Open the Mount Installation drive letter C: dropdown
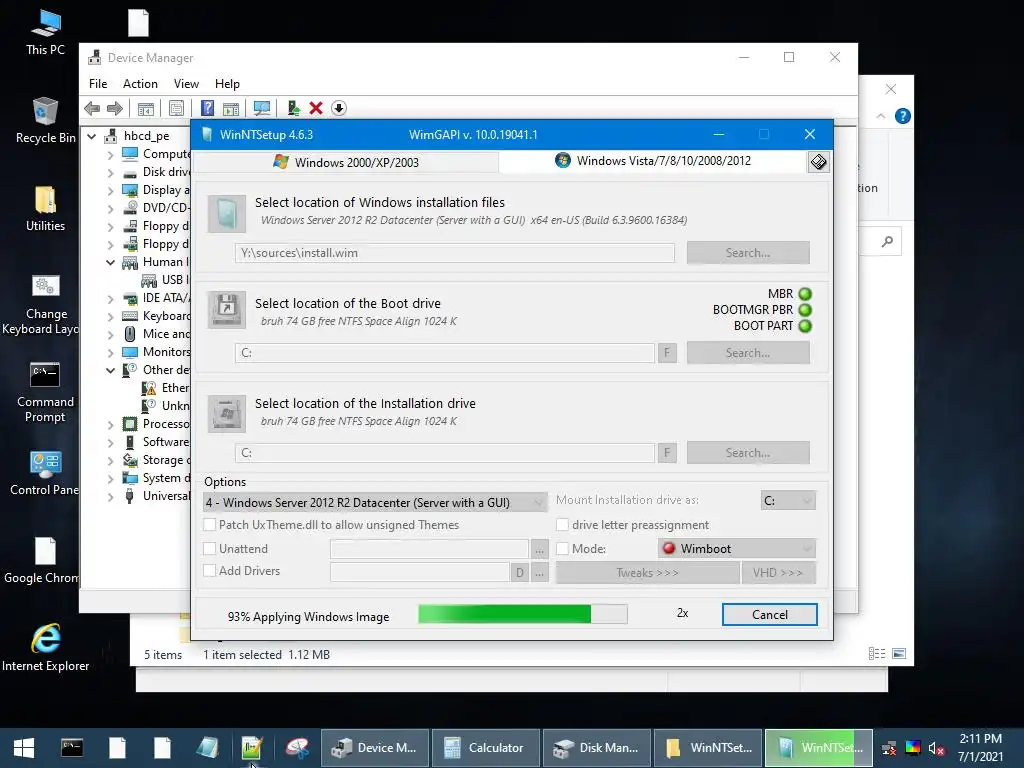The image size is (1024, 768). coord(788,500)
